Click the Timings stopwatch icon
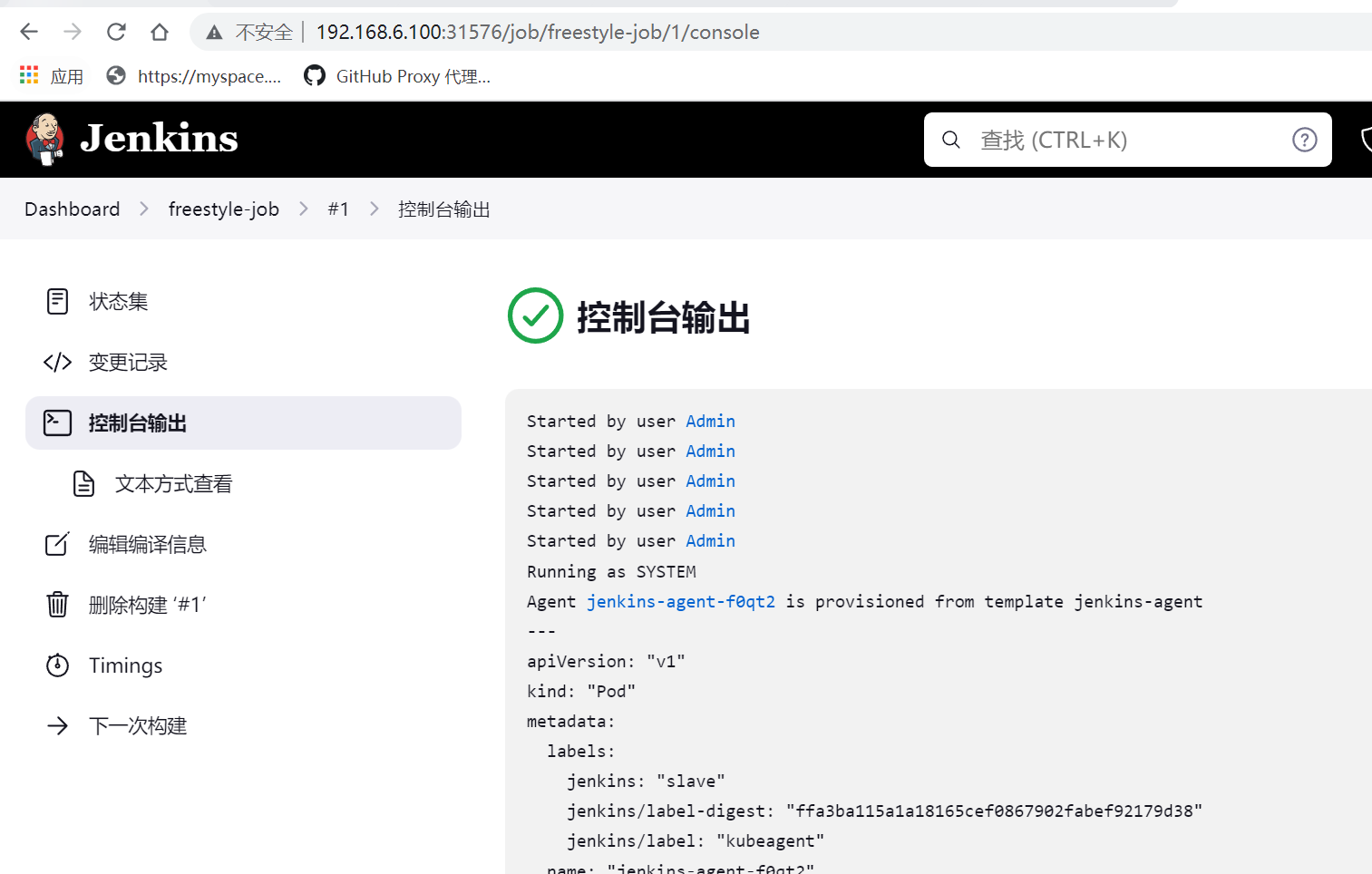1372x874 pixels. click(x=57, y=665)
